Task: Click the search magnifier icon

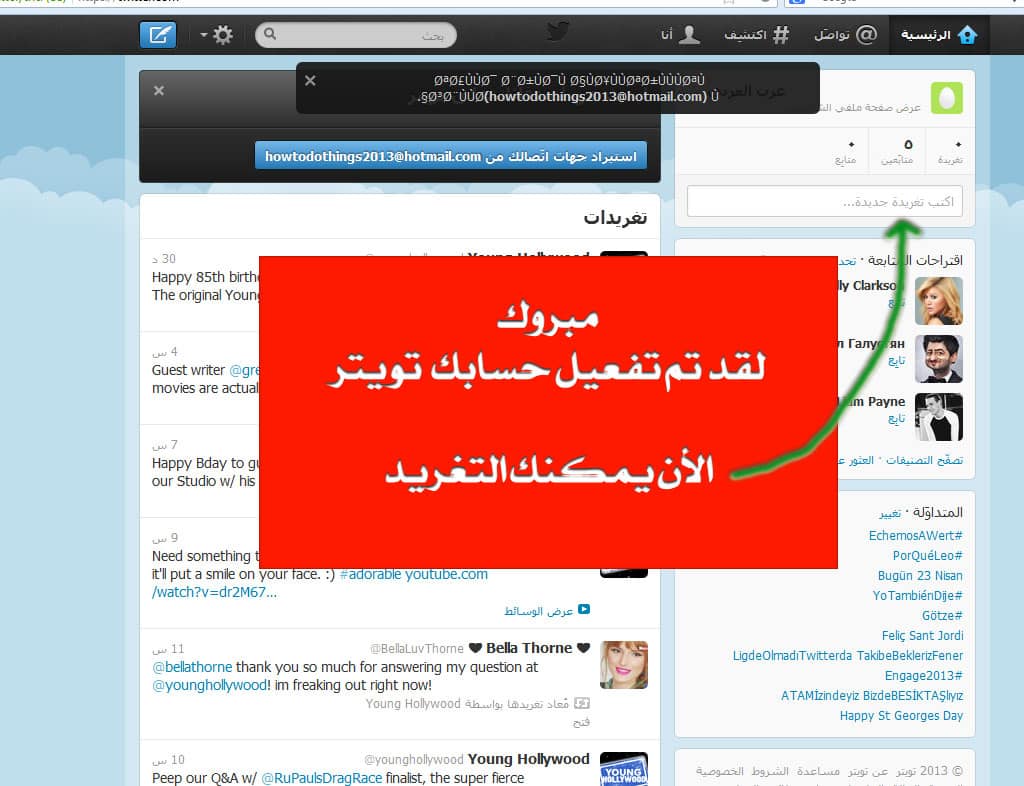Action: coord(270,34)
